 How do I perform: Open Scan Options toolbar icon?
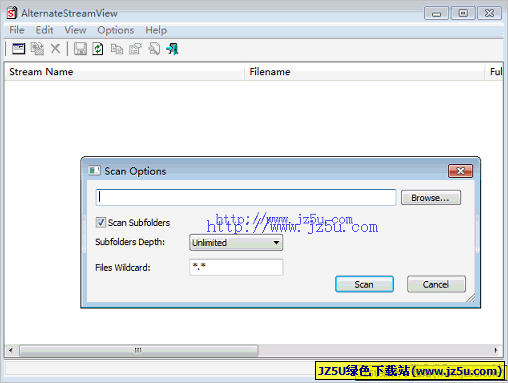click(x=18, y=49)
